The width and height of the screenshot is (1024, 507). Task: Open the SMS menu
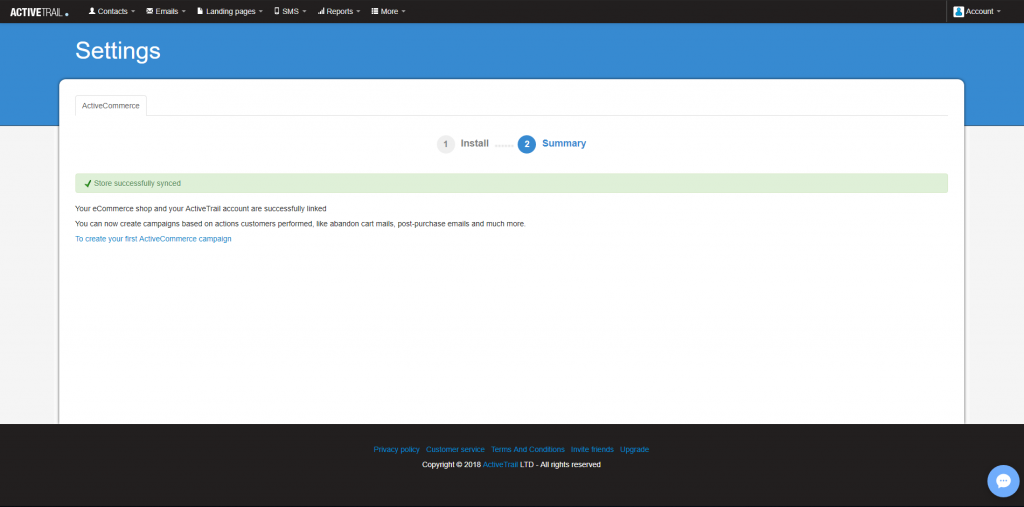click(x=290, y=11)
